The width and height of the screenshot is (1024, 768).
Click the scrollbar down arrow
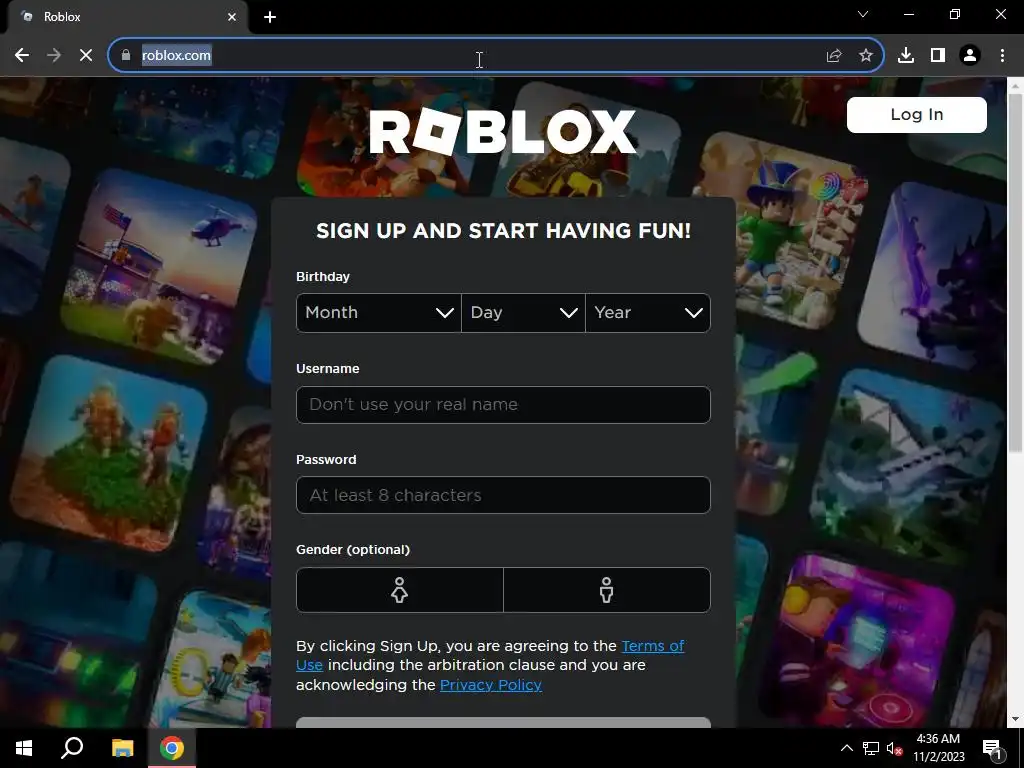[1016, 720]
